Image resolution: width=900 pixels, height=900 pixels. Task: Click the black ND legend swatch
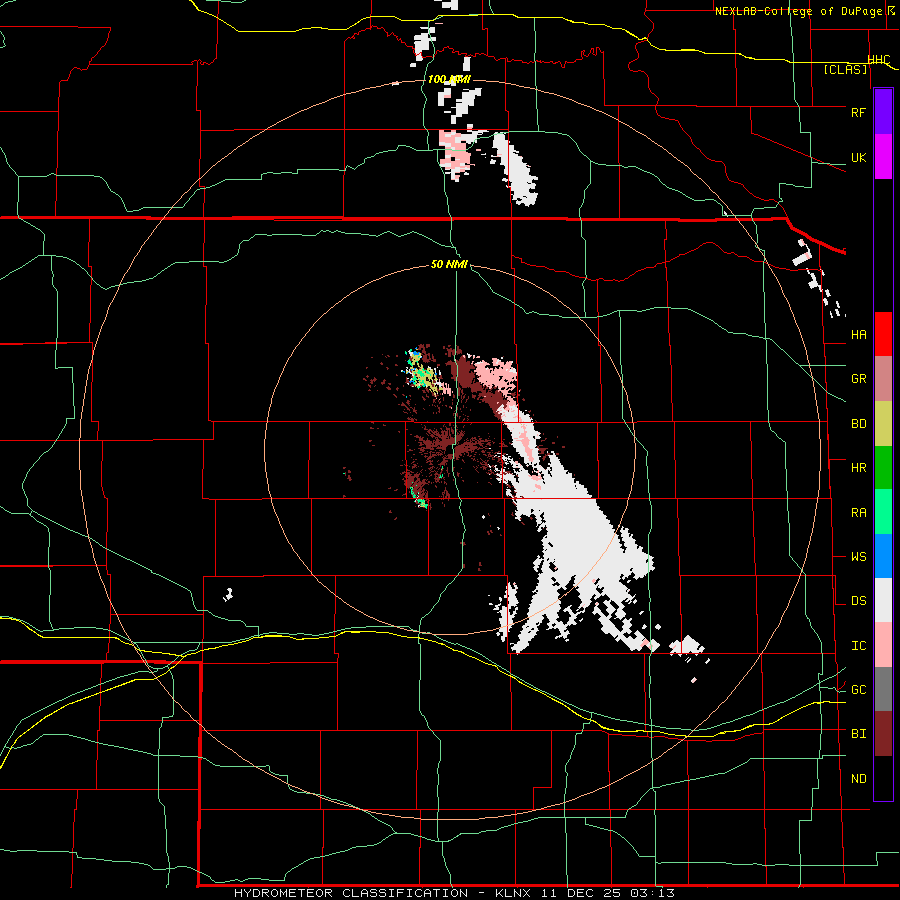pyautogui.click(x=883, y=778)
